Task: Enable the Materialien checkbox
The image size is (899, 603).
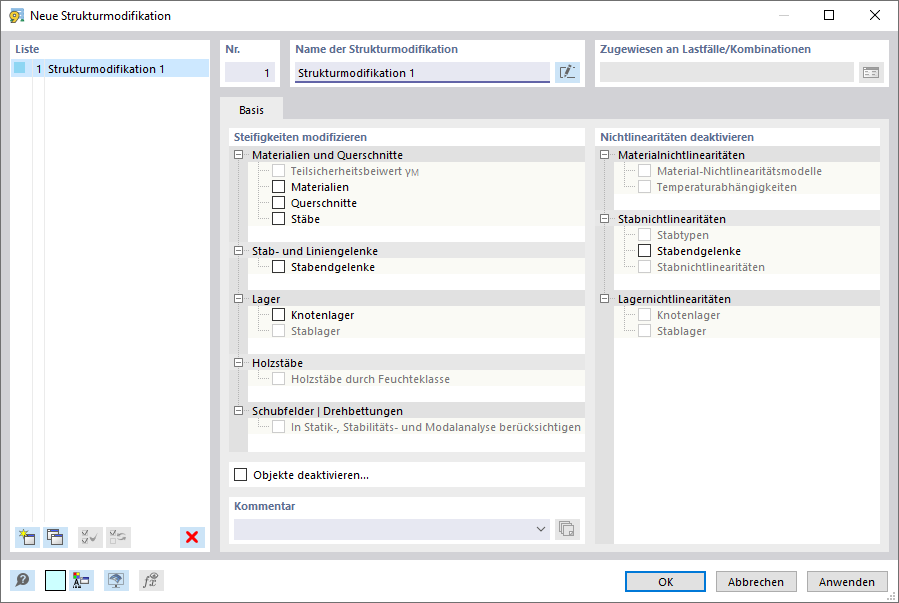Action: point(279,187)
